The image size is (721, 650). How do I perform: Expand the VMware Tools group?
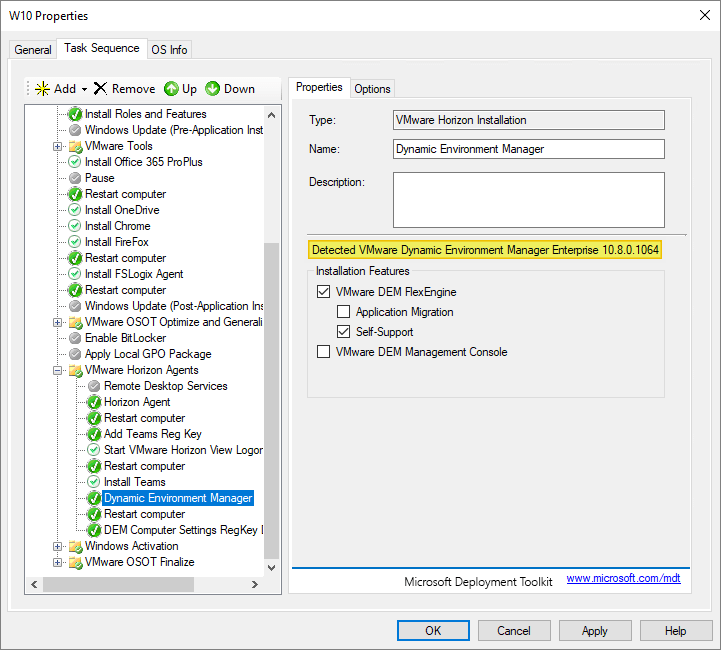(x=58, y=147)
